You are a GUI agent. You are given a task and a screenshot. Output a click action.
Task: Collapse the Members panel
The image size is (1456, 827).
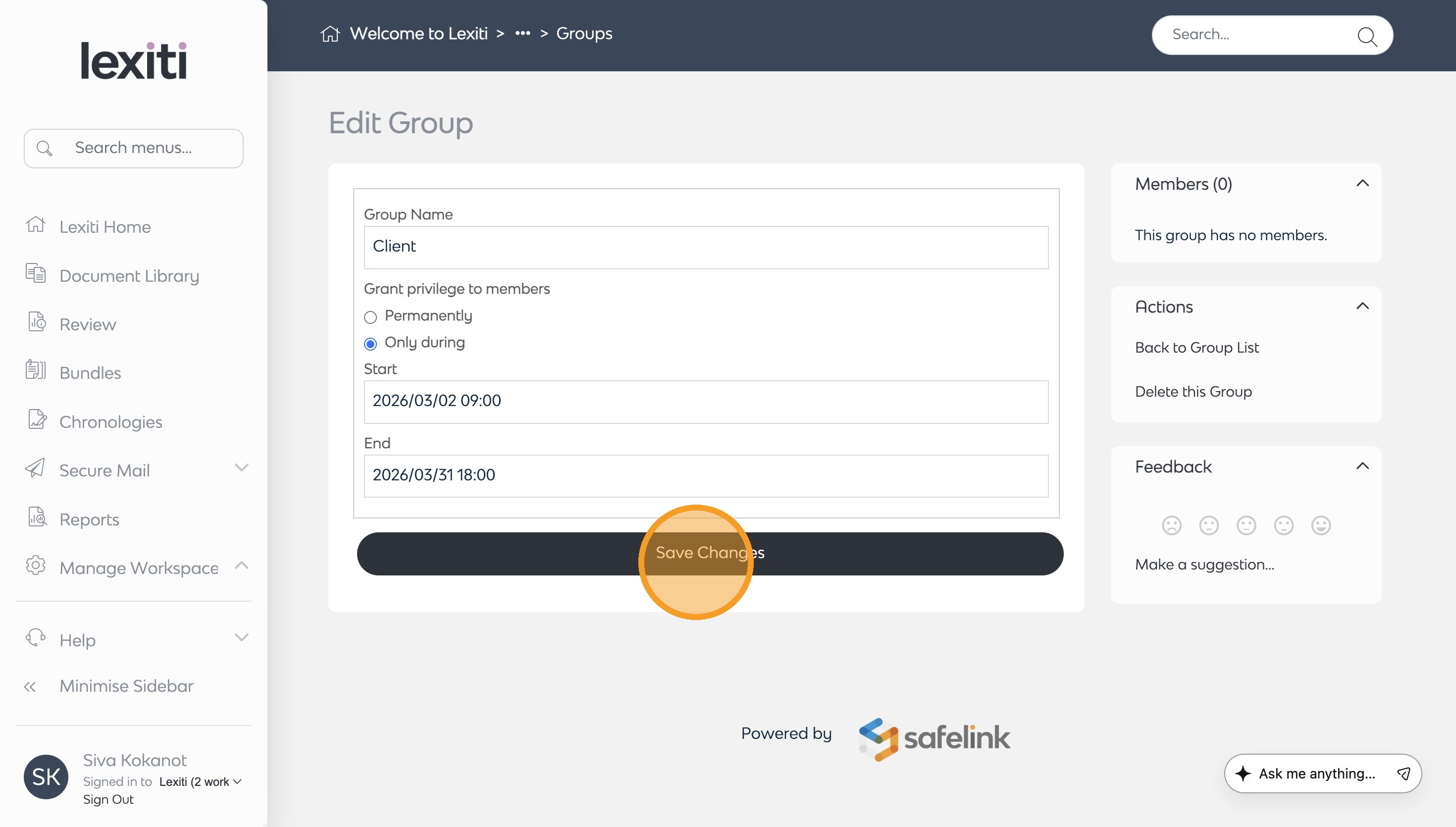click(1362, 183)
